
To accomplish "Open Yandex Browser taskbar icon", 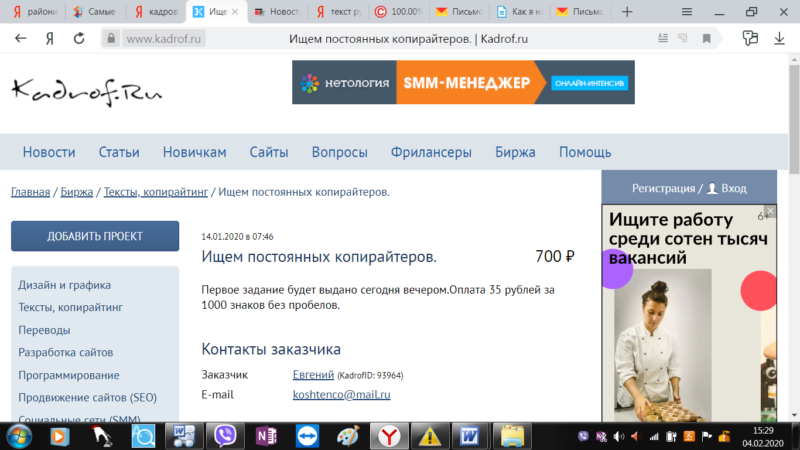I will [389, 436].
